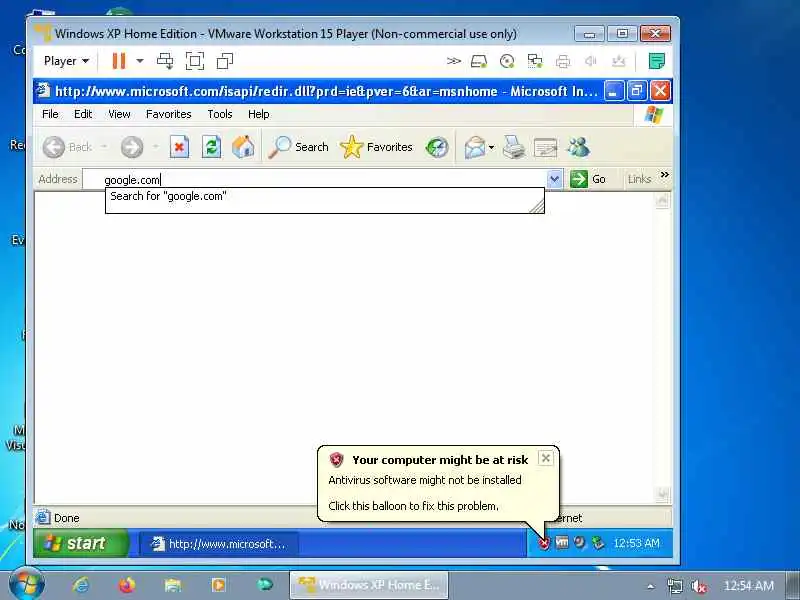Click the network icon in Windows 7 tray
Screen dimensions: 800x600
(x=675, y=586)
